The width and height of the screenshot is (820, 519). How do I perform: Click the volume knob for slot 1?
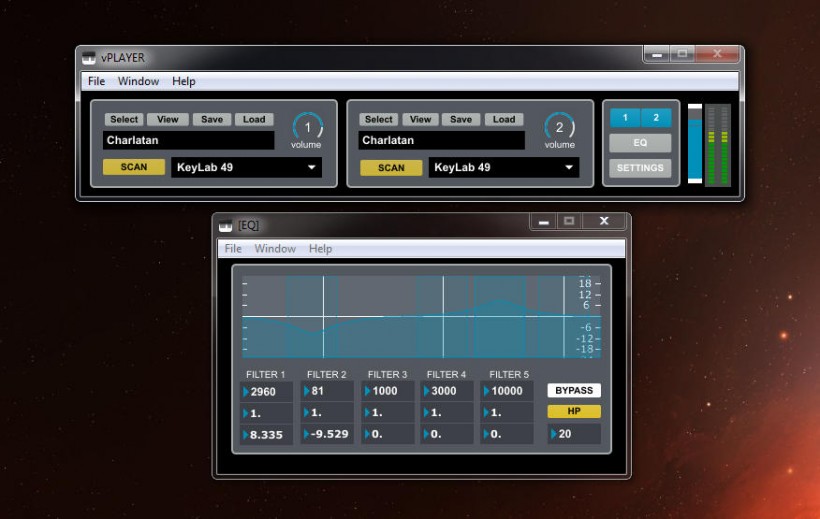click(307, 127)
